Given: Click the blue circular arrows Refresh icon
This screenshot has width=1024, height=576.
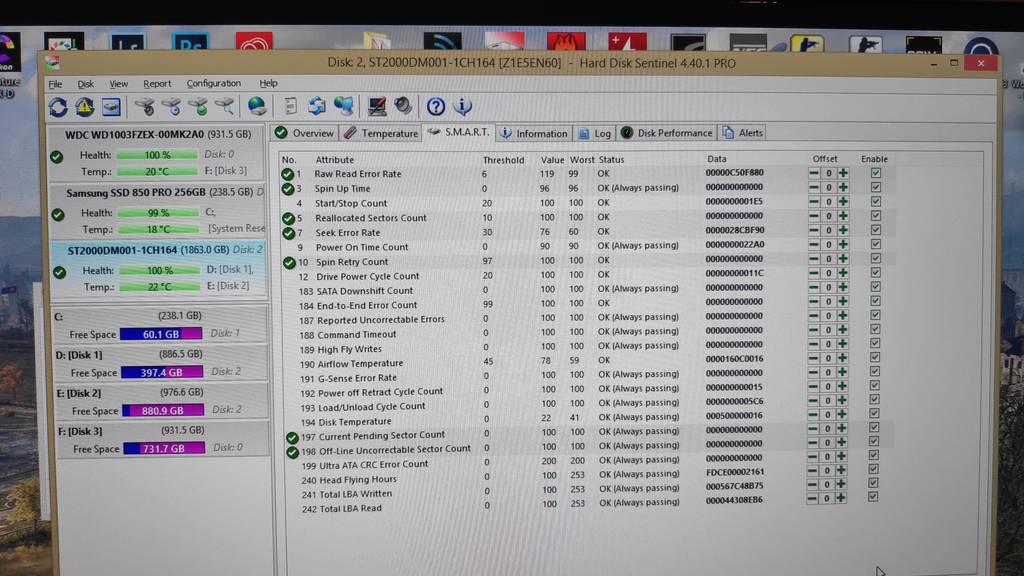Looking at the screenshot, I should tap(58, 107).
